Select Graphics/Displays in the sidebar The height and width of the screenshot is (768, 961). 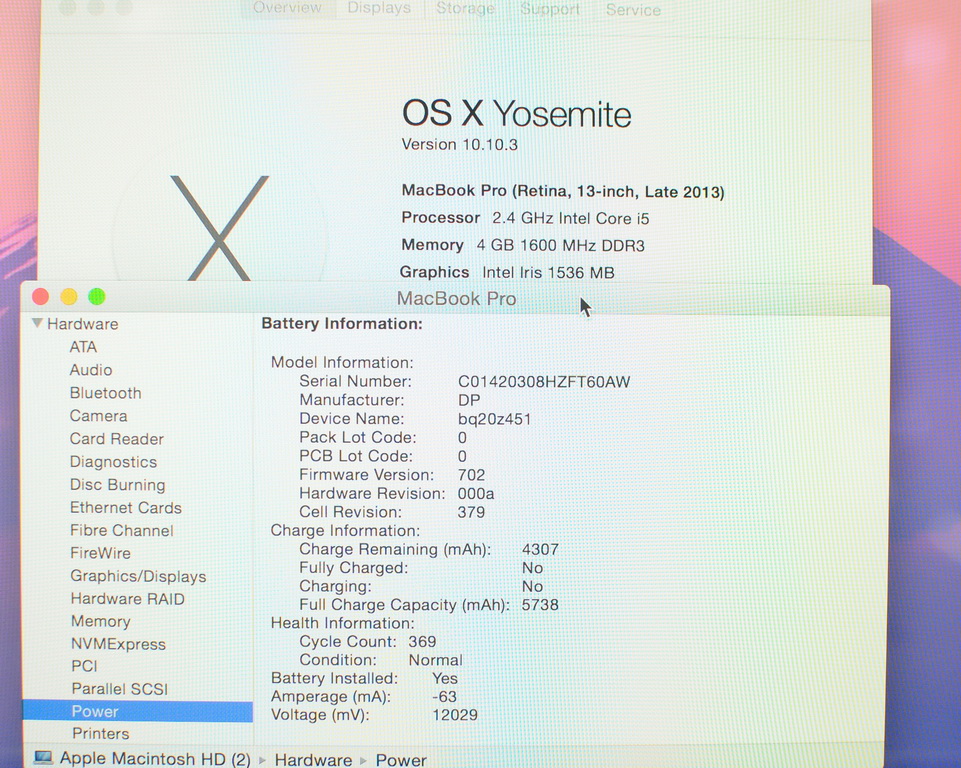139,576
